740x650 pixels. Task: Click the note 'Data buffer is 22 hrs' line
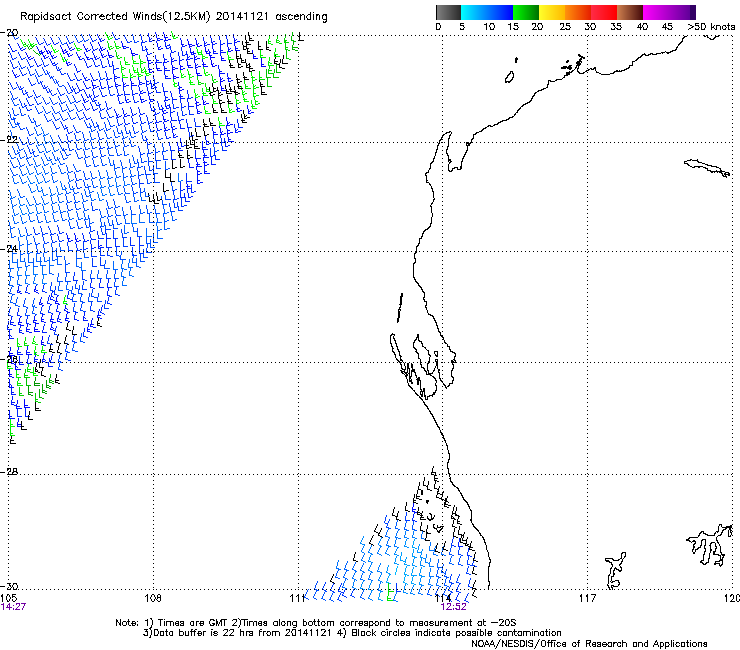(x=237, y=633)
